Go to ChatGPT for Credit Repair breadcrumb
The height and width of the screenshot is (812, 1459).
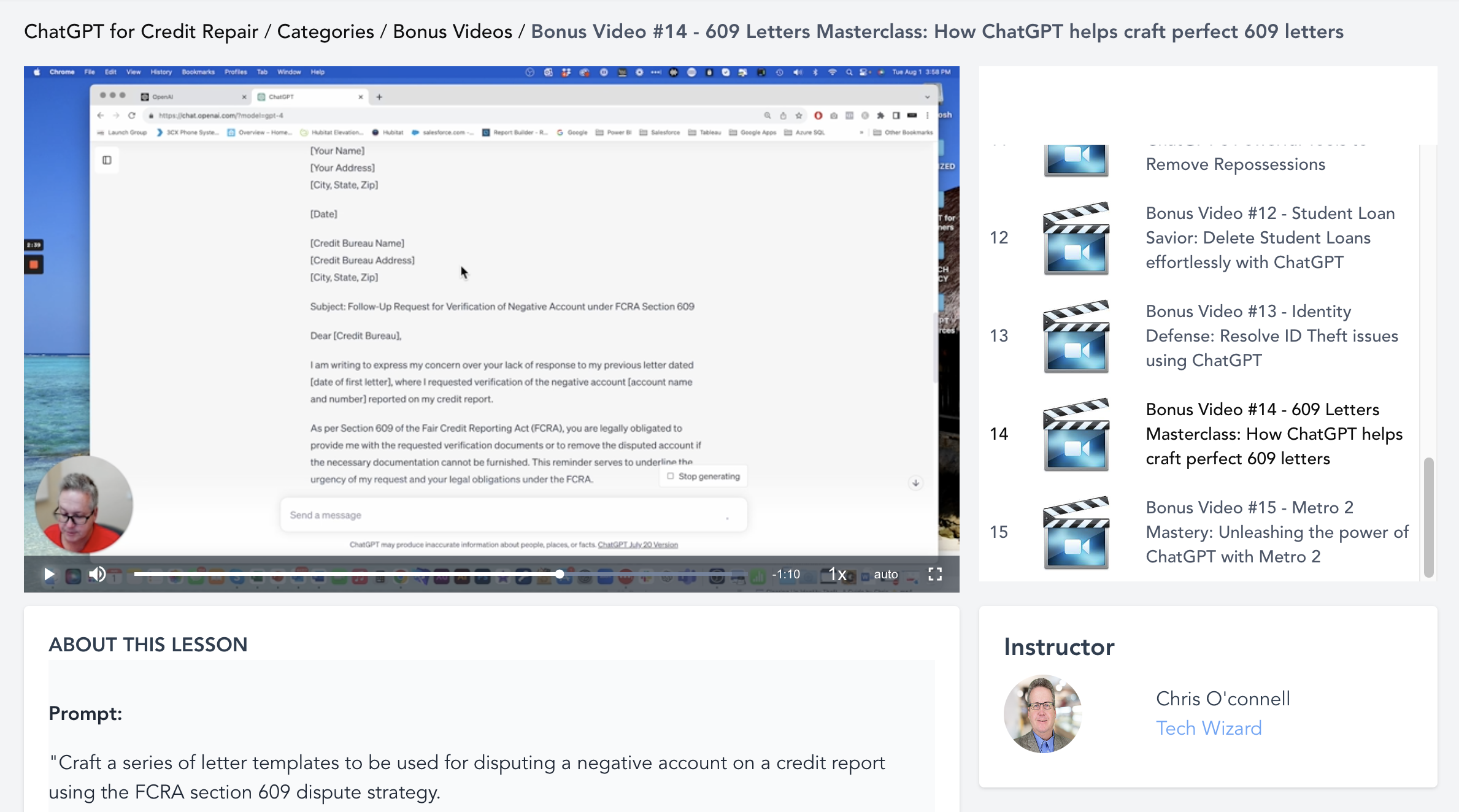141,31
